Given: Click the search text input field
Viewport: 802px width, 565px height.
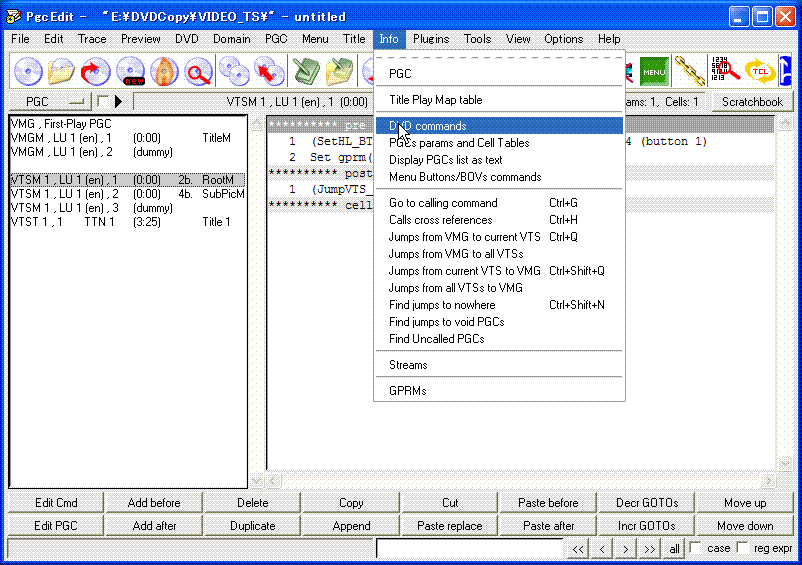Looking at the screenshot, I should 470,549.
